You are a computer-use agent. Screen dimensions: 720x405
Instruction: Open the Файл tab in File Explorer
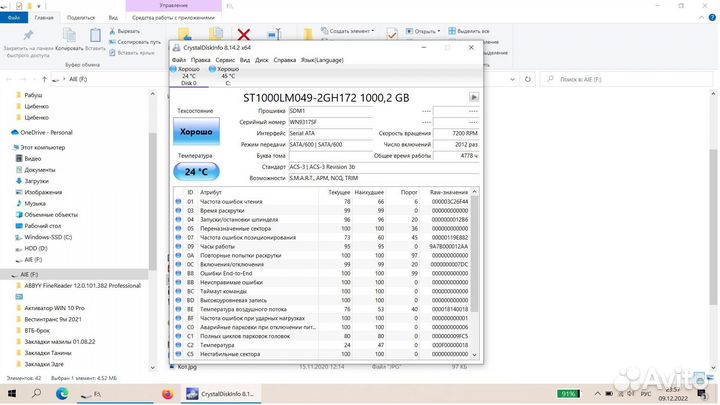[x=14, y=17]
